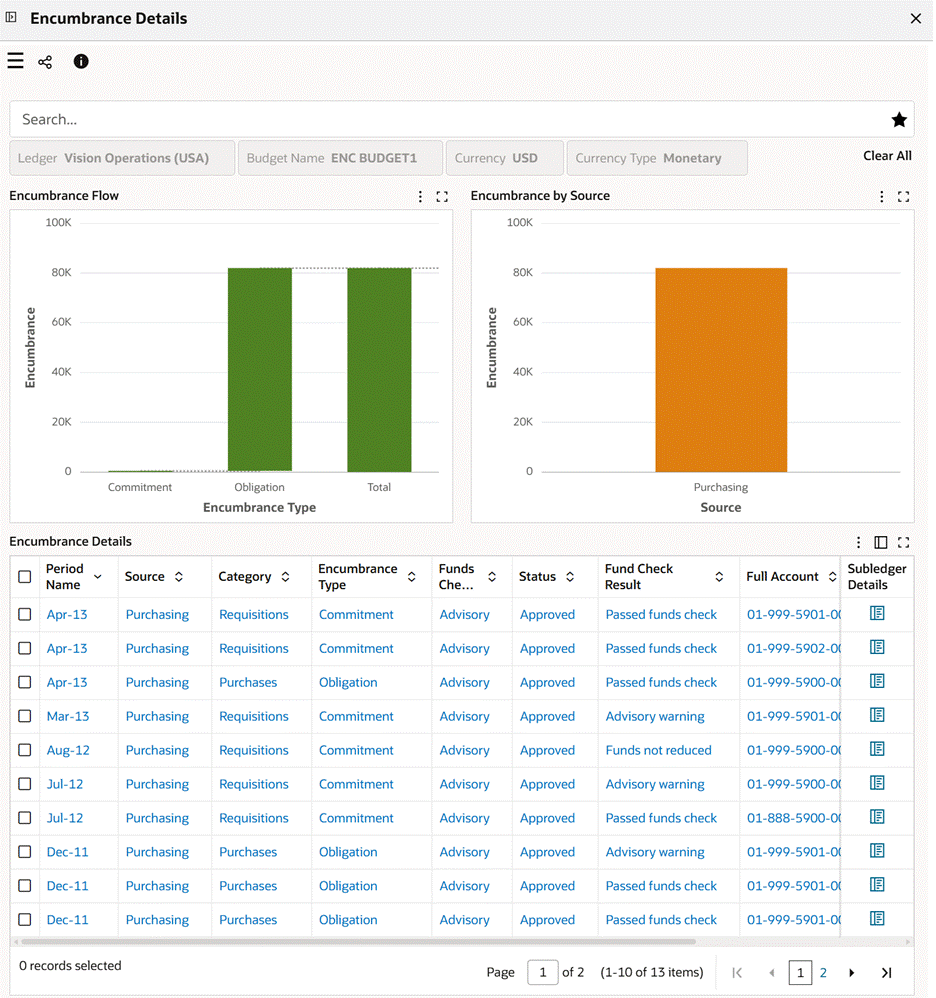Toggle table column layout icon
Screen dimensions: 936x998
(881, 542)
